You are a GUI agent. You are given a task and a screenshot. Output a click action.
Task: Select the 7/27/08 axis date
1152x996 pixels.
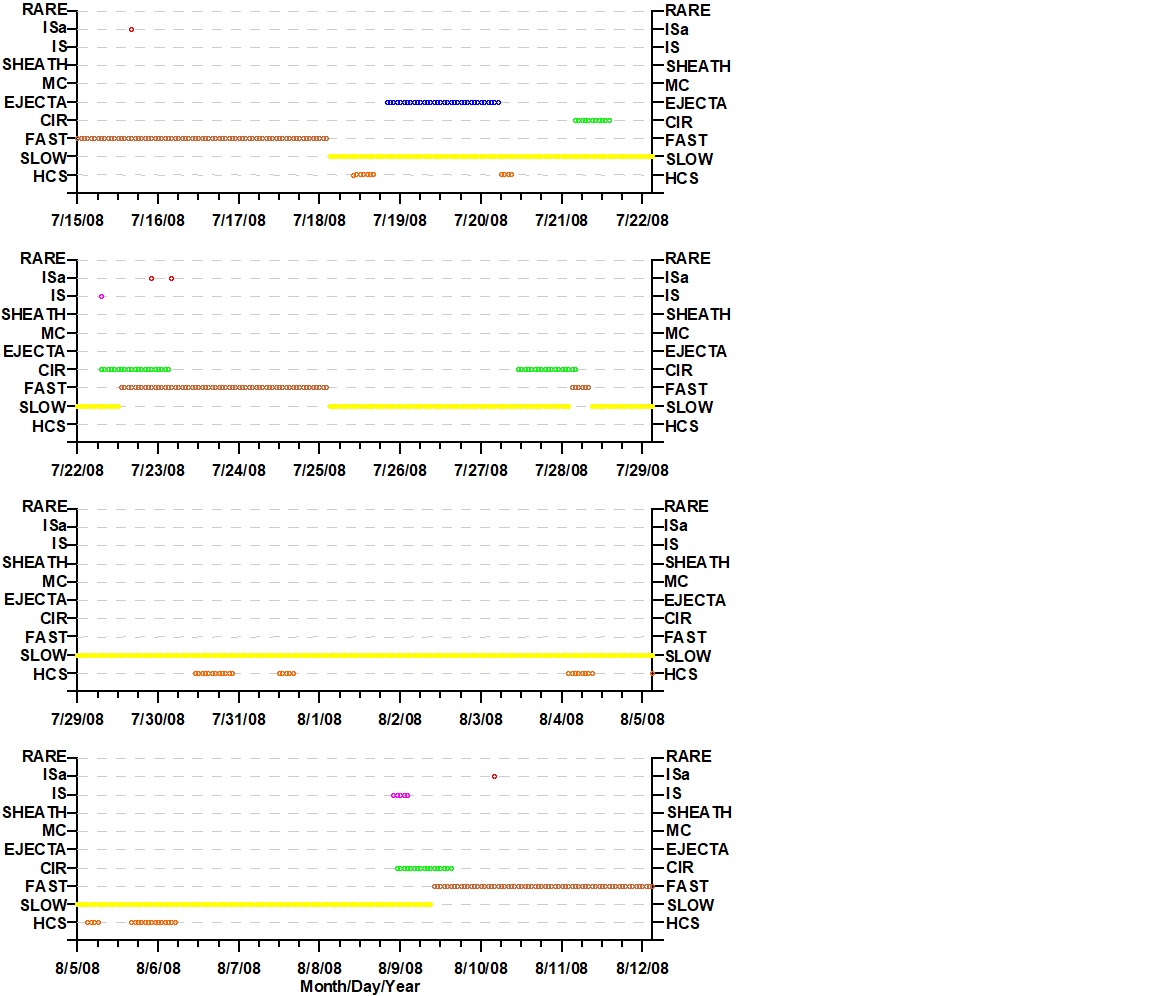(x=480, y=470)
